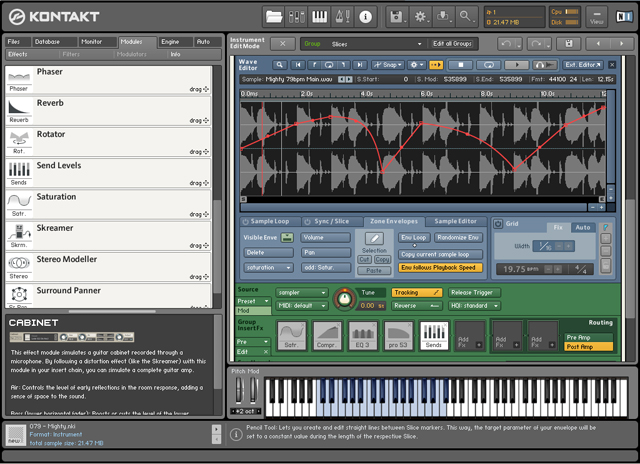Viewport: 640px width, 464px height.
Task: Switch to the Database tab
Action: [47, 42]
